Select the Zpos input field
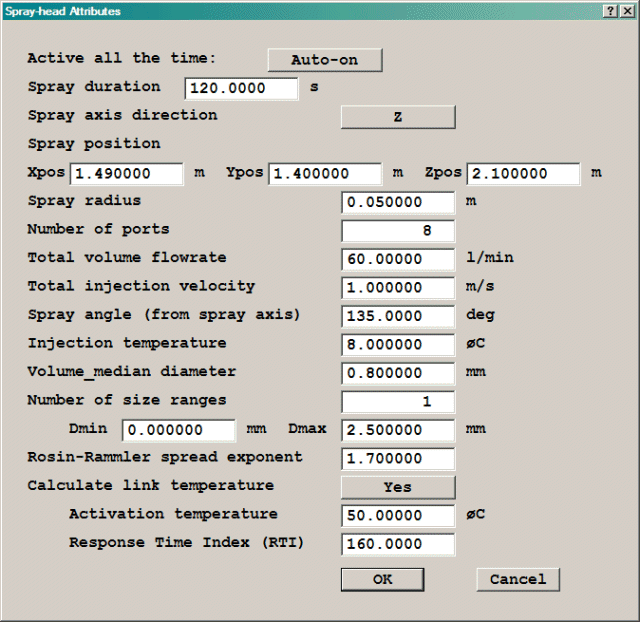640x622 pixels. [x=523, y=174]
